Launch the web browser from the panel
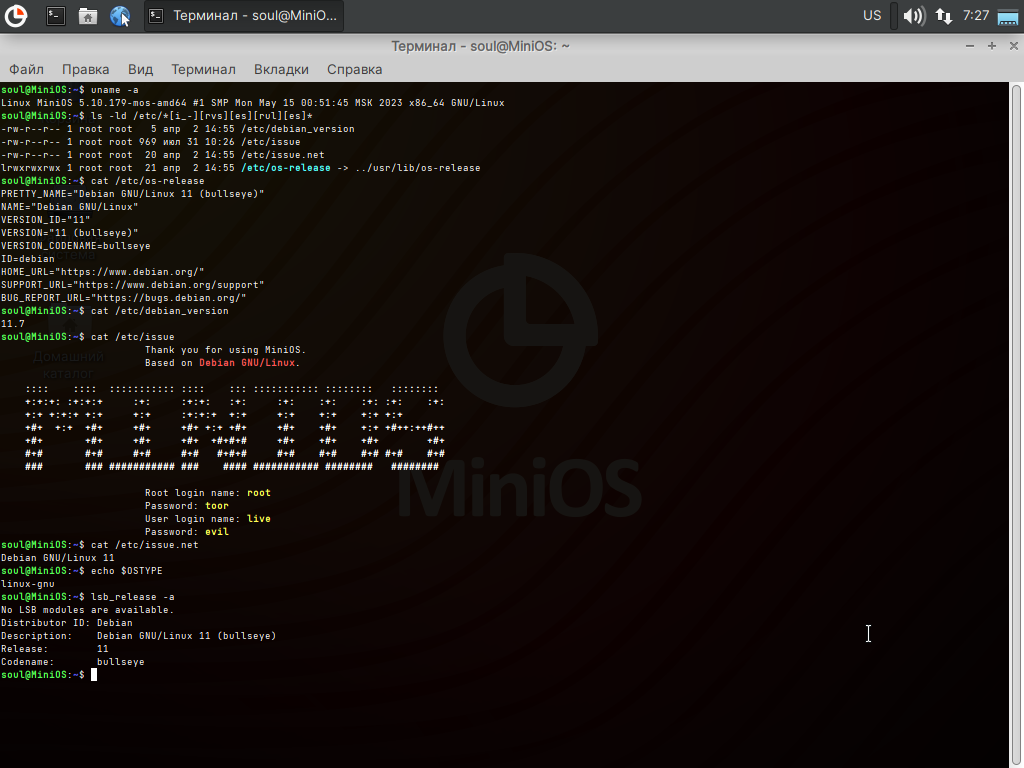1024x768 pixels. [x=120, y=16]
